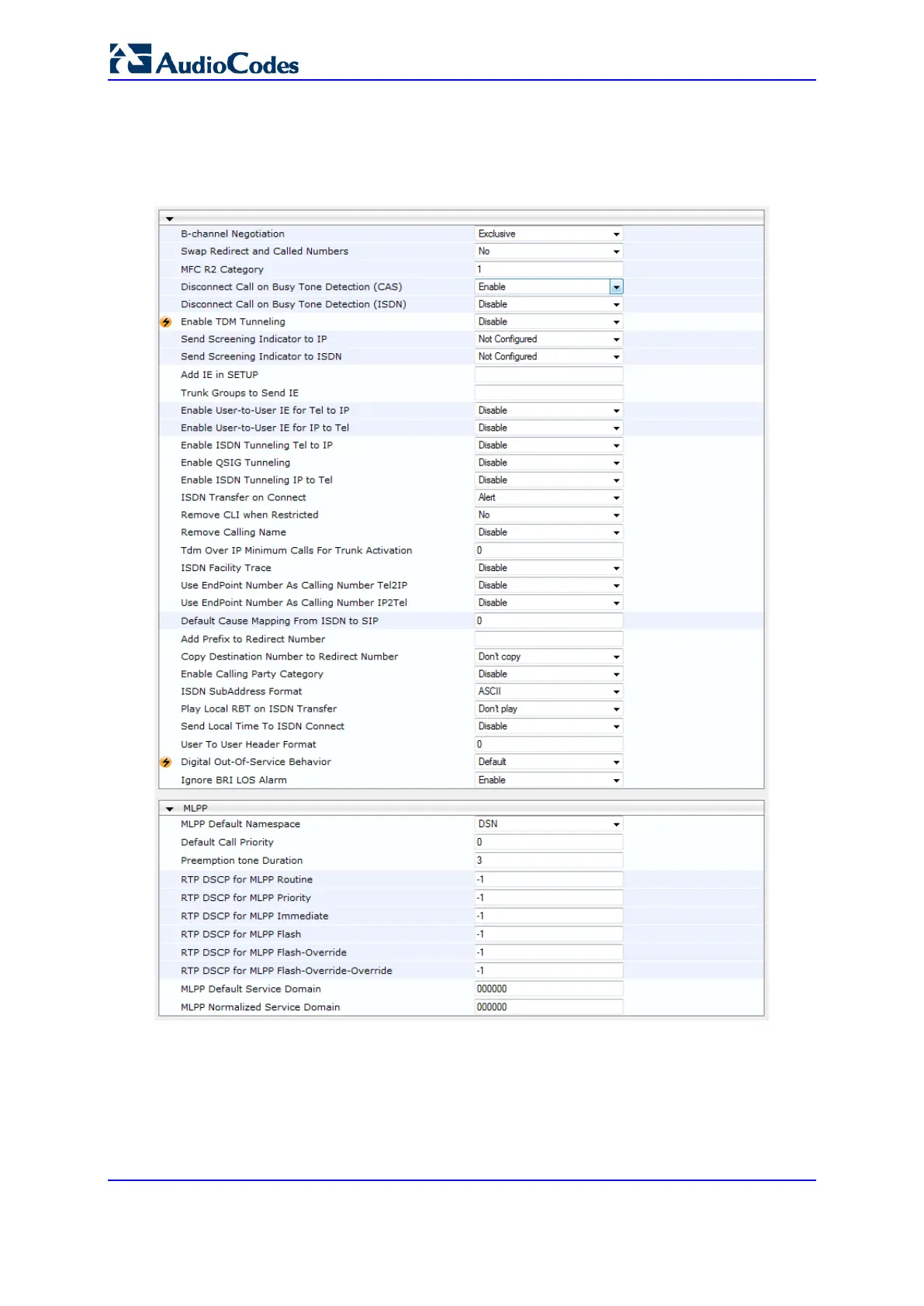The width and height of the screenshot is (924, 1306).
Task: Click the MFC R2 Category label
Action: [222, 269]
